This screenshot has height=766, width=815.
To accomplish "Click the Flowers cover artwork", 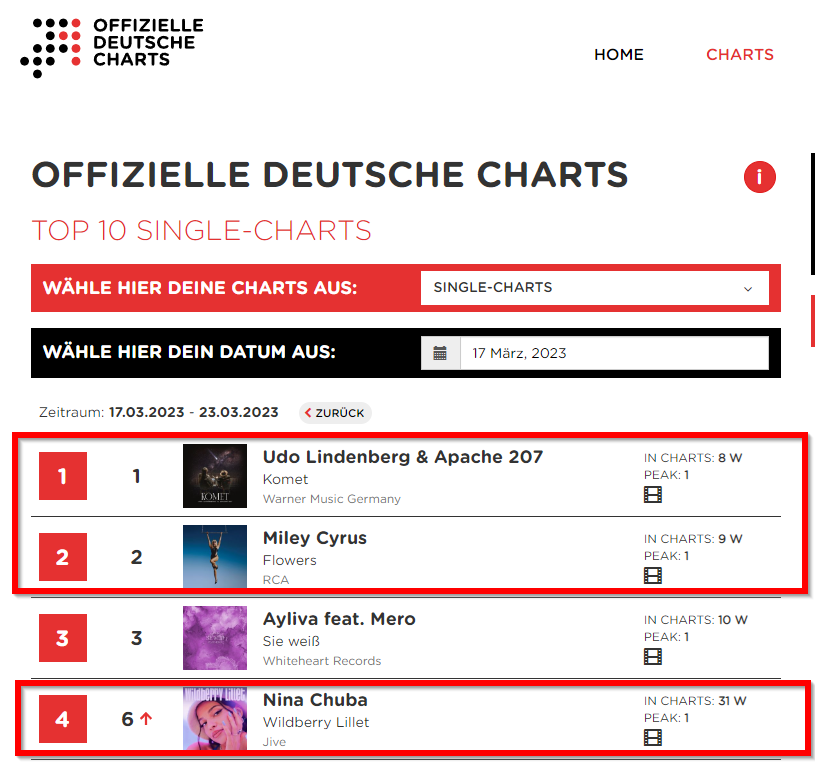I will coord(215,557).
